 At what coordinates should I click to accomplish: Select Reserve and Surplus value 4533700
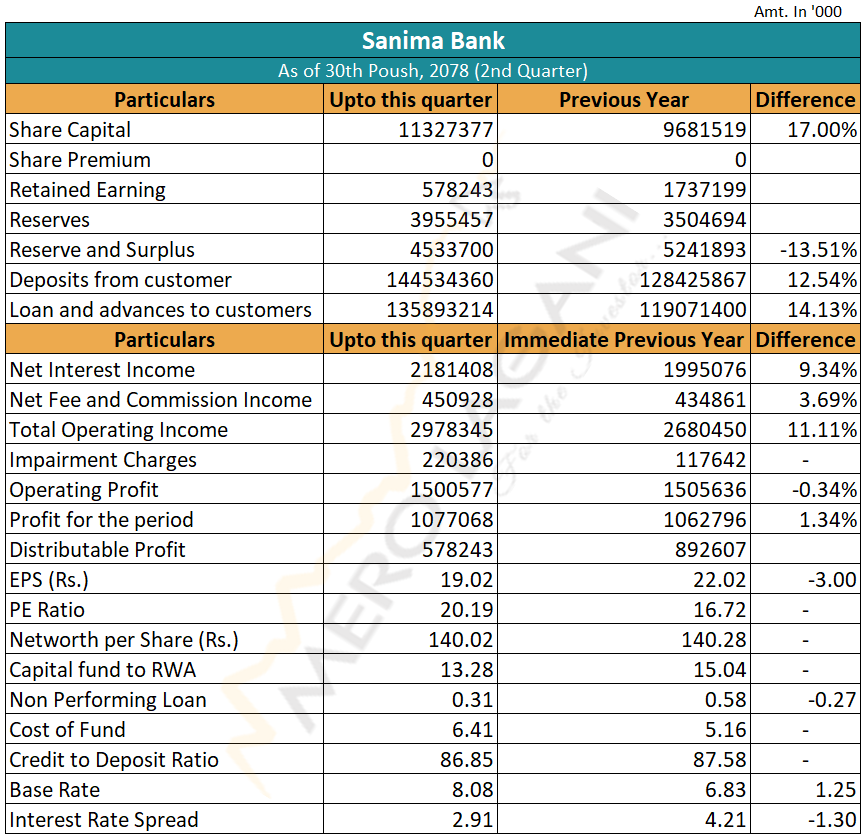[x=452, y=250]
